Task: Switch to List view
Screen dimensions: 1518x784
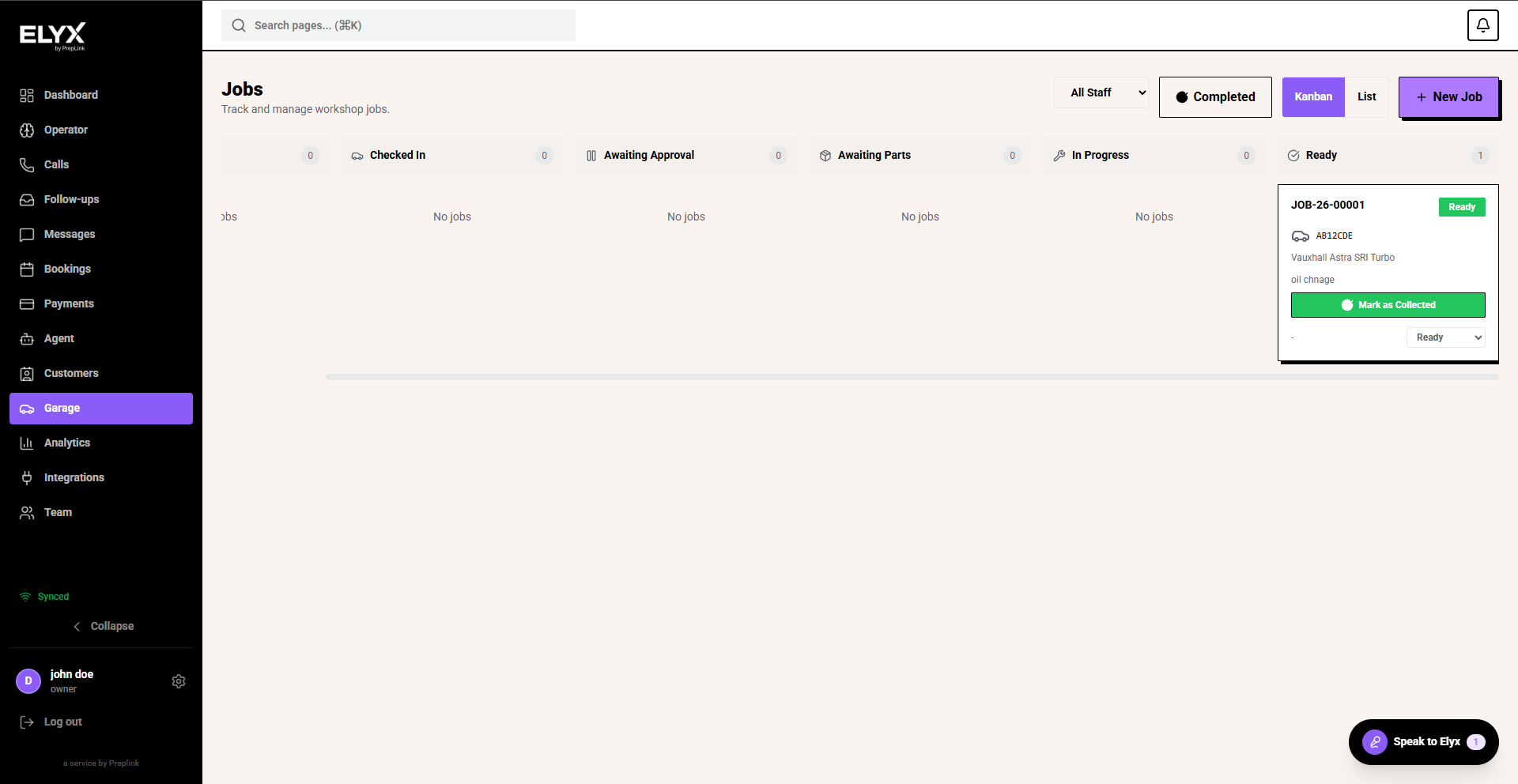Action: (1367, 97)
